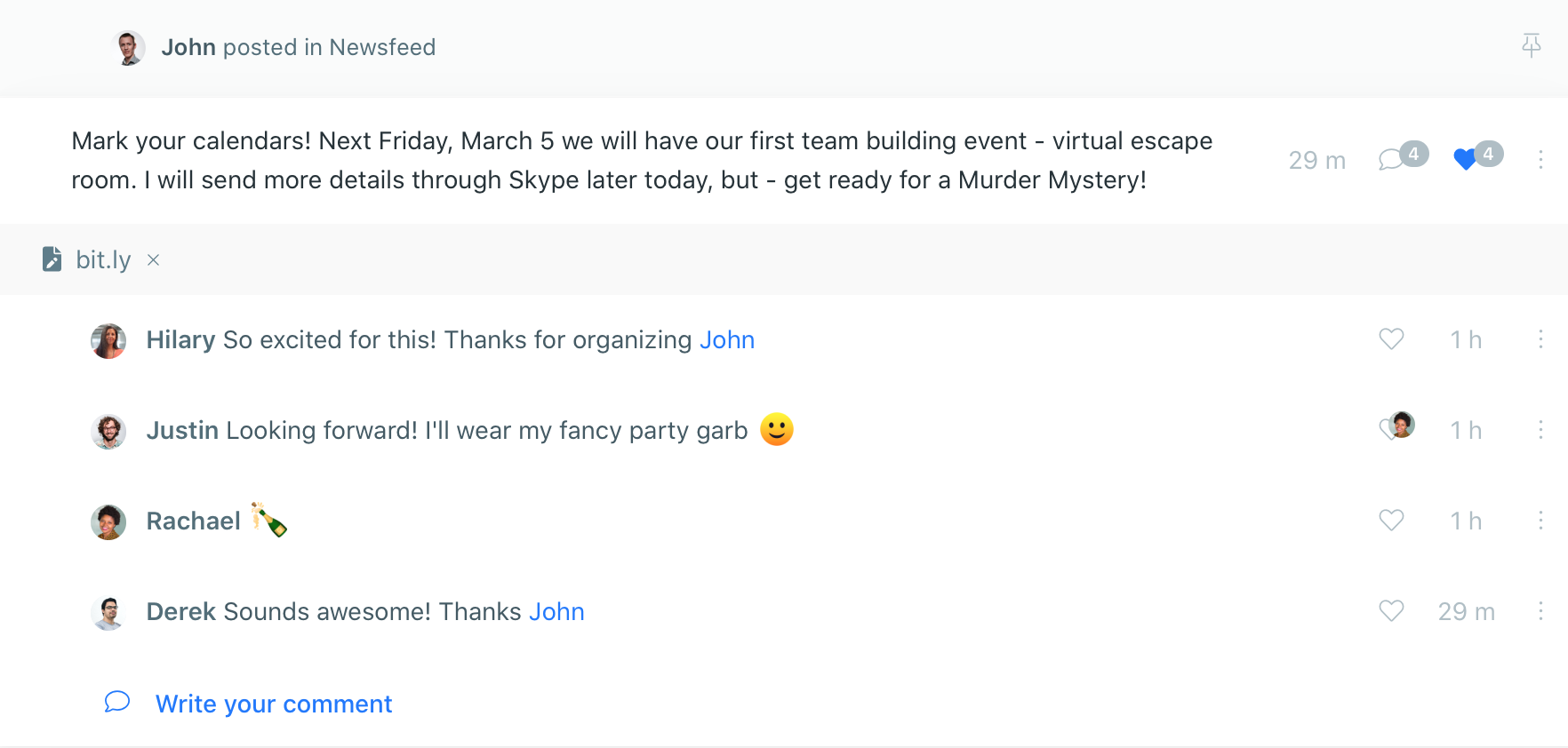Image resolution: width=1568 pixels, height=748 pixels.
Task: Open more options for Rachael's comment
Action: 1540,521
